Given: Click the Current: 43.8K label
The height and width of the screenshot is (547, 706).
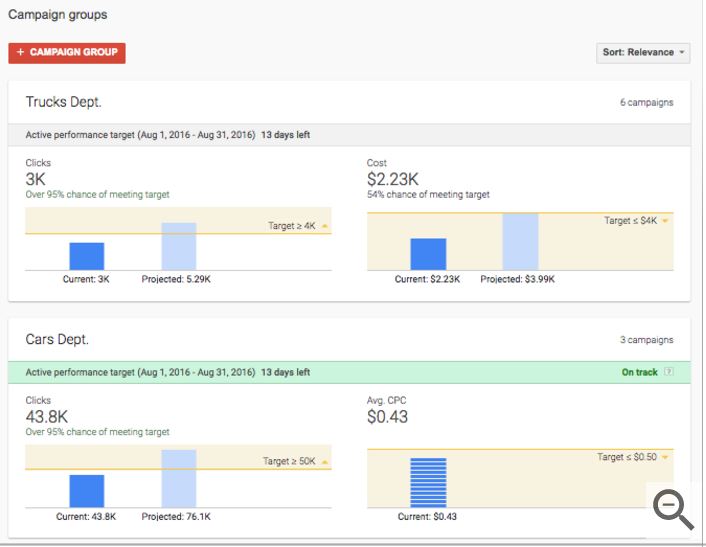Looking at the screenshot, I should pyautogui.click(x=86, y=516).
